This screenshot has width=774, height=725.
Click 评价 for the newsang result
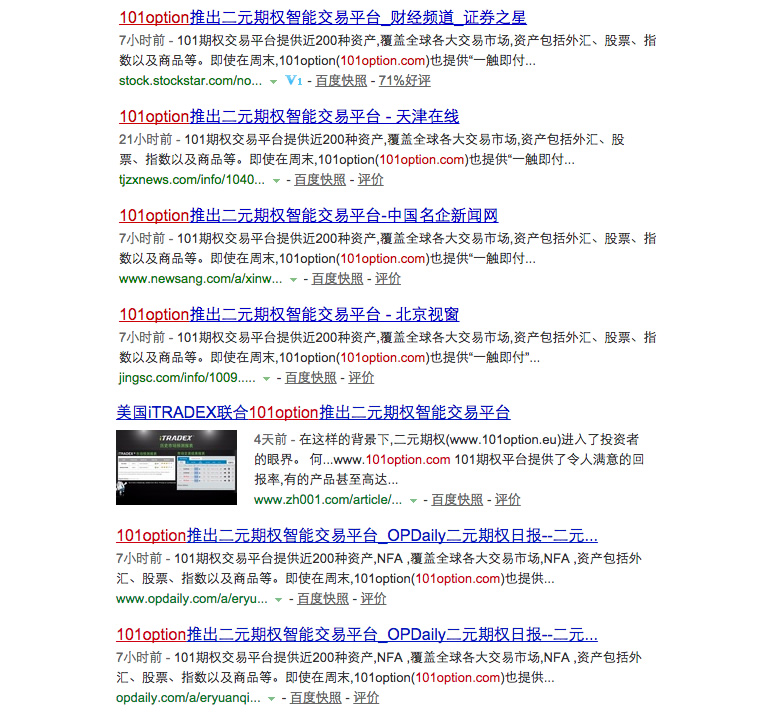click(x=388, y=279)
